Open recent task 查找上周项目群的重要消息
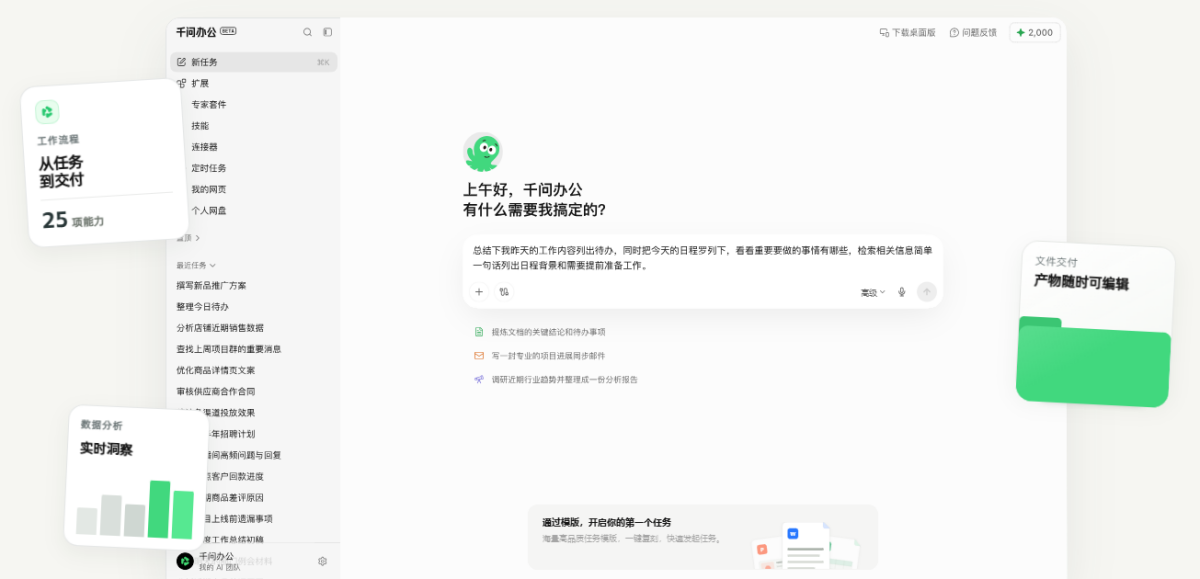 229,349
